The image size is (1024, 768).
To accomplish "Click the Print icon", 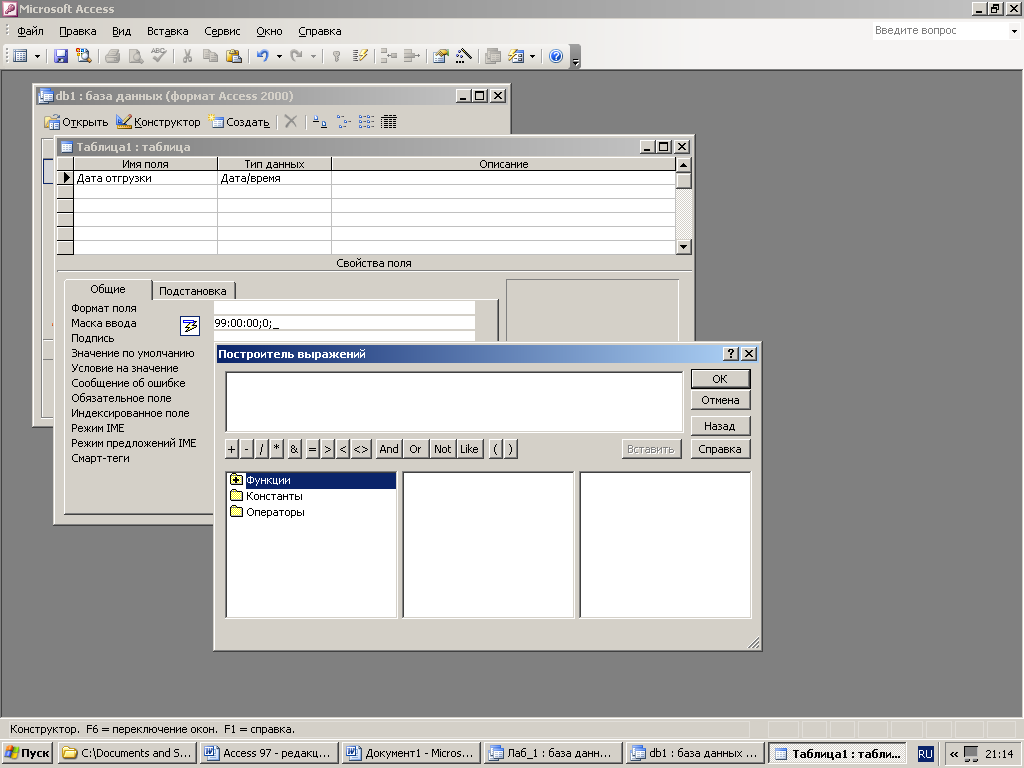I will [112, 56].
